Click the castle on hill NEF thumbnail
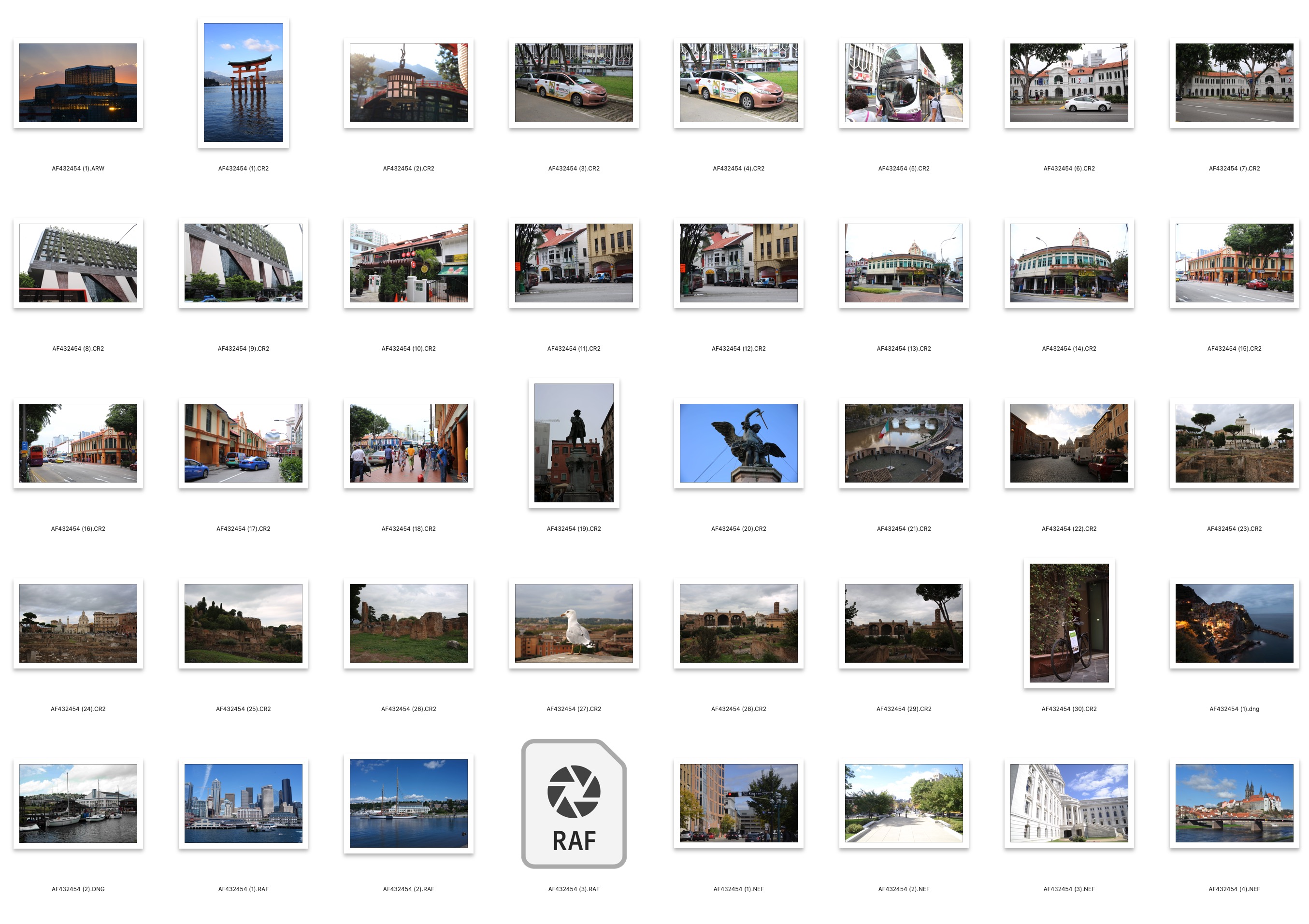Viewport: 1309px width, 924px height. [x=1234, y=803]
